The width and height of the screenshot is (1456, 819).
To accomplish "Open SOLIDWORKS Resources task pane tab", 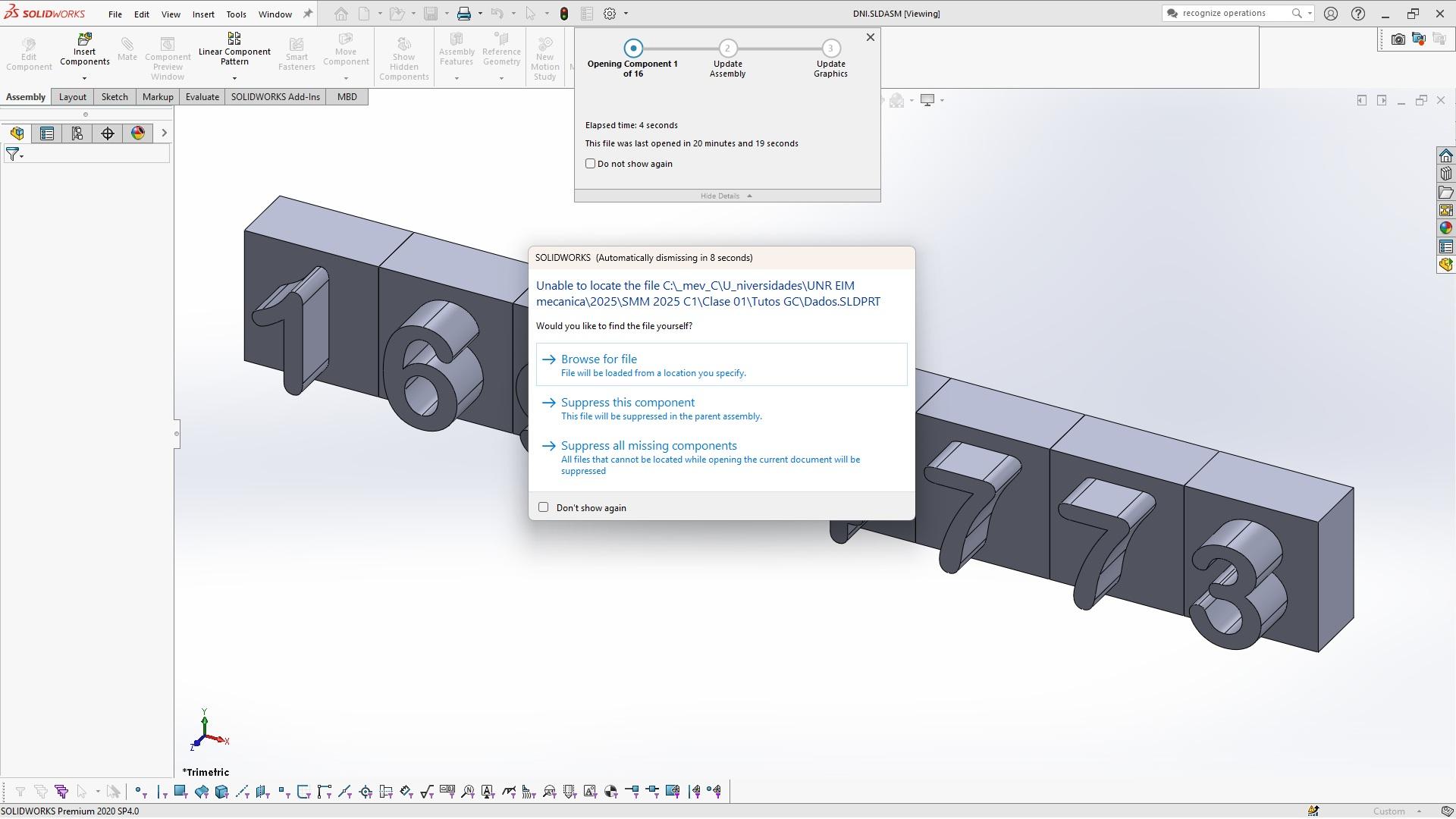I will coord(1446,155).
